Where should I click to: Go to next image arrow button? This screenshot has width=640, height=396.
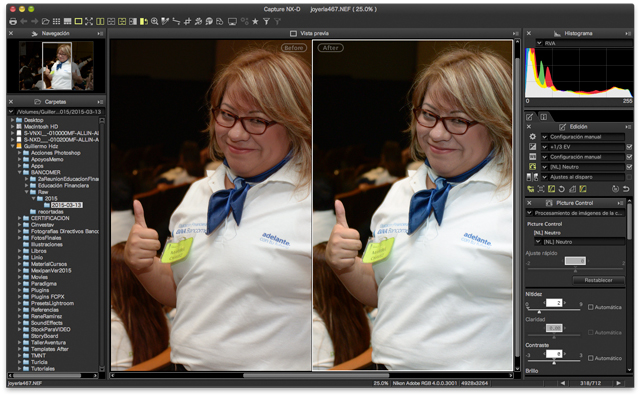[x=618, y=383]
